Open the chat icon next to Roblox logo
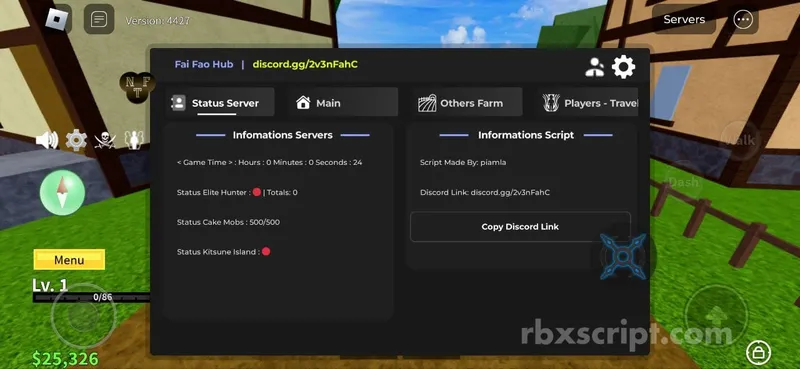The image size is (800, 369). [x=98, y=19]
